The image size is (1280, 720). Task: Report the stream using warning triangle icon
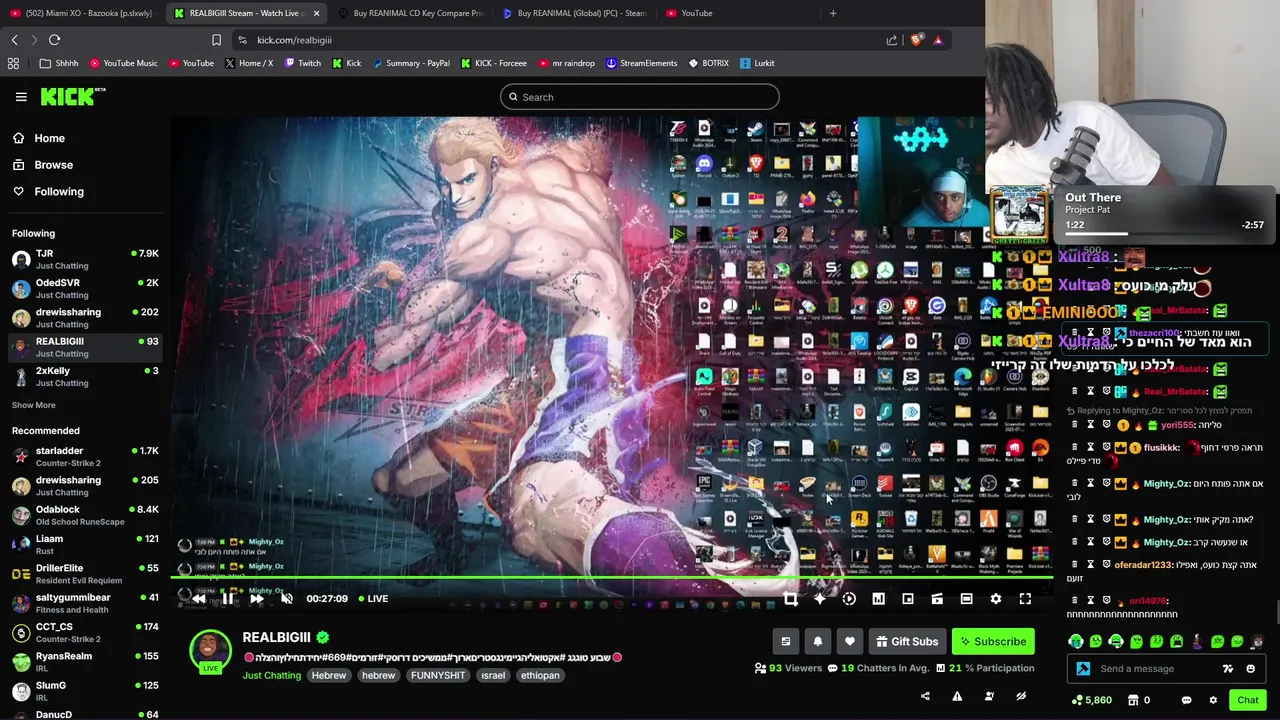(x=957, y=696)
